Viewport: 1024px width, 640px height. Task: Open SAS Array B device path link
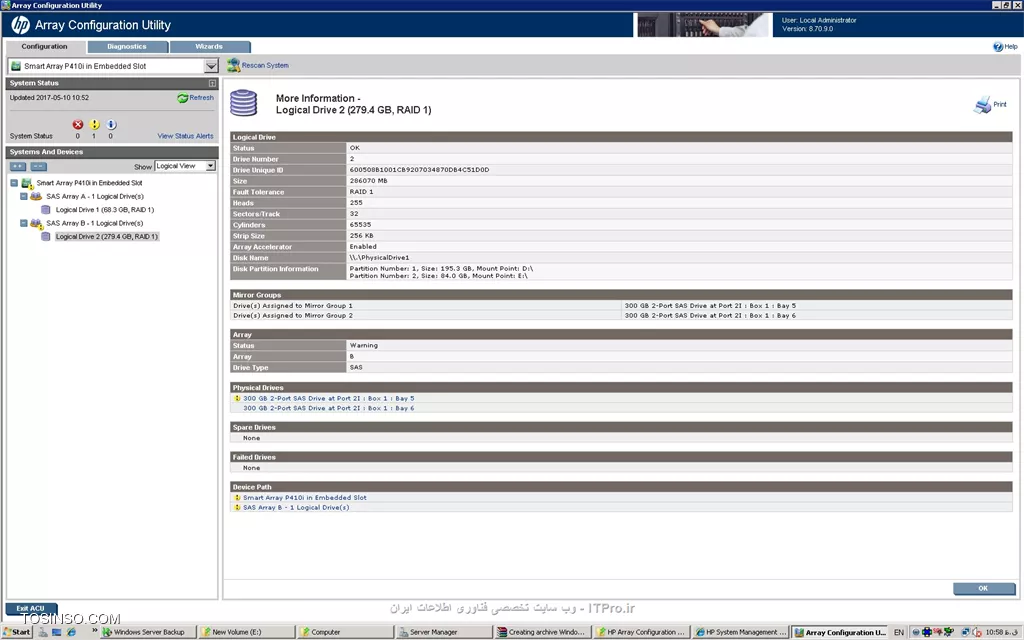point(296,507)
